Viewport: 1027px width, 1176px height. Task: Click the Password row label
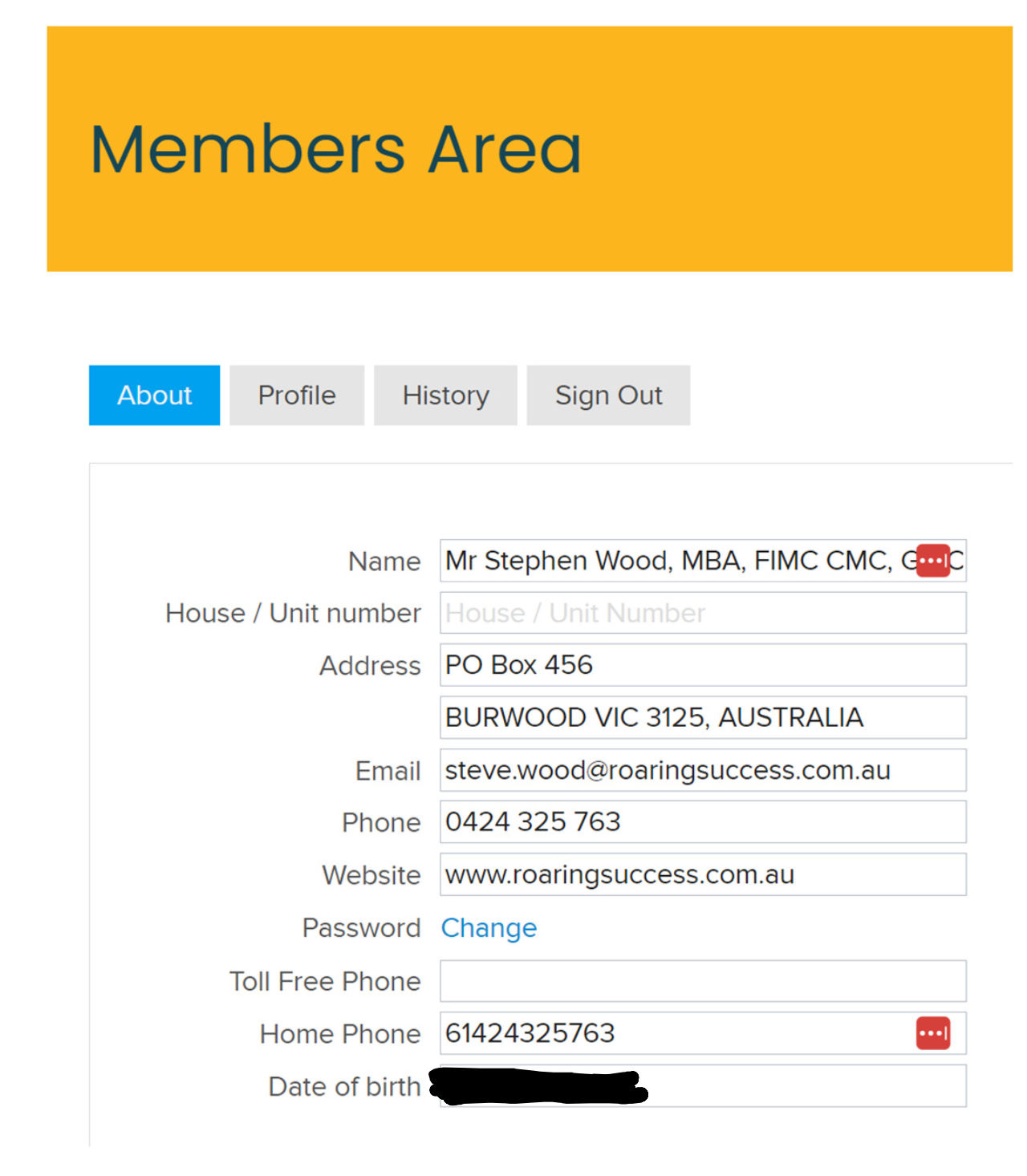pos(362,928)
